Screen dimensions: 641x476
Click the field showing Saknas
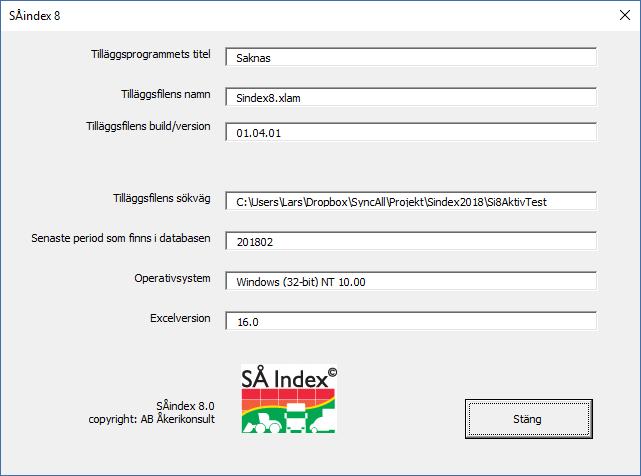411,57
